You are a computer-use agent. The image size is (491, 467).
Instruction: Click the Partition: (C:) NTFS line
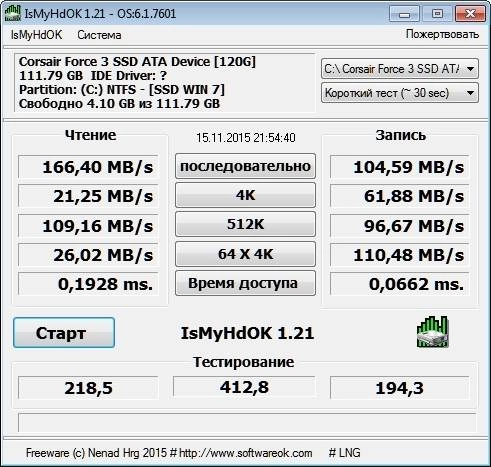[122, 90]
